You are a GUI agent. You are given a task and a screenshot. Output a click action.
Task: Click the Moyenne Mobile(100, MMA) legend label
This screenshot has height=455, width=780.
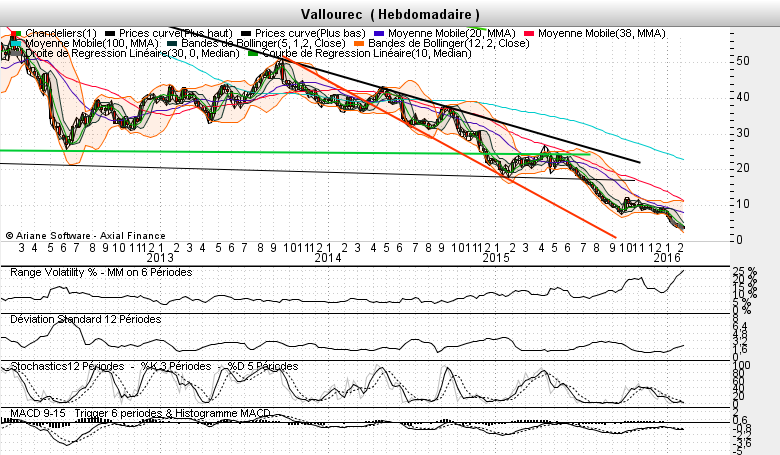(92, 43)
